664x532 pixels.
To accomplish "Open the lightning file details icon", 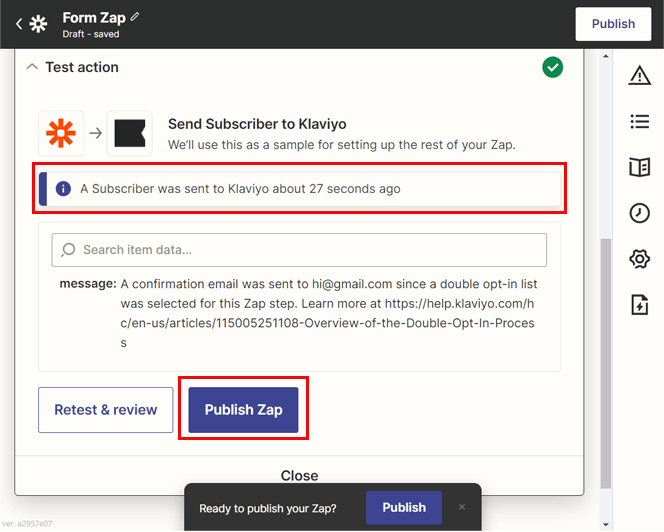I will coord(639,305).
